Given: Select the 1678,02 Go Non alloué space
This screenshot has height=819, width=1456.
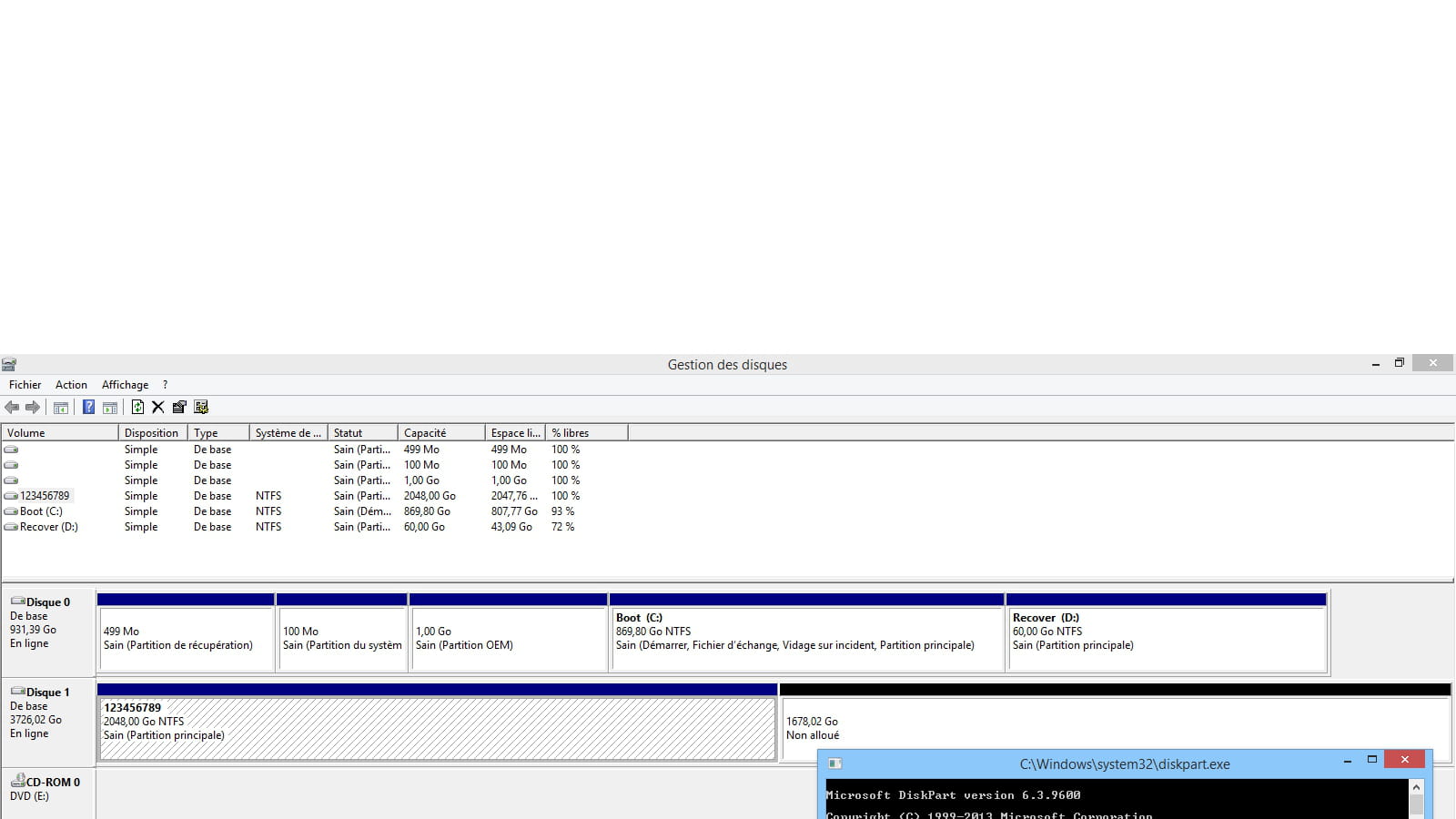Looking at the screenshot, I should (1115, 723).
